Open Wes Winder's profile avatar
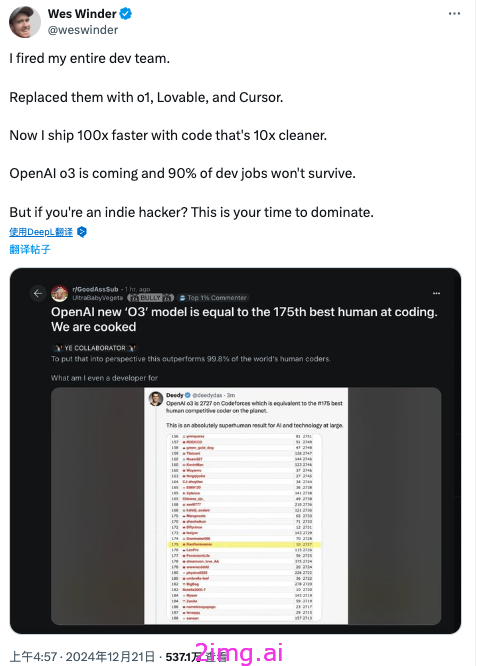The width and height of the screenshot is (477, 666). pos(25,22)
